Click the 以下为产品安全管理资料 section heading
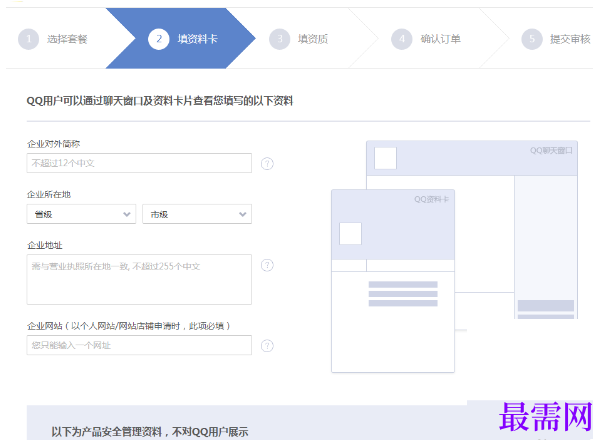611x448 pixels. coord(150,431)
